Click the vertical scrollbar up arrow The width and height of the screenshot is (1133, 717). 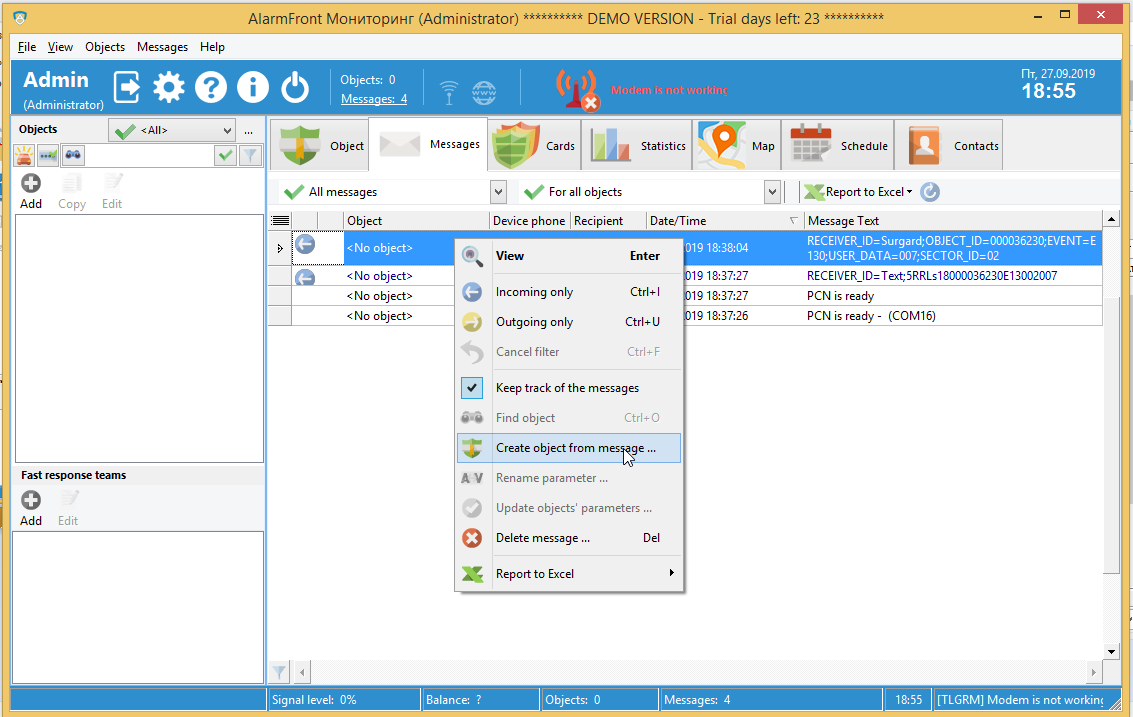click(x=1111, y=219)
